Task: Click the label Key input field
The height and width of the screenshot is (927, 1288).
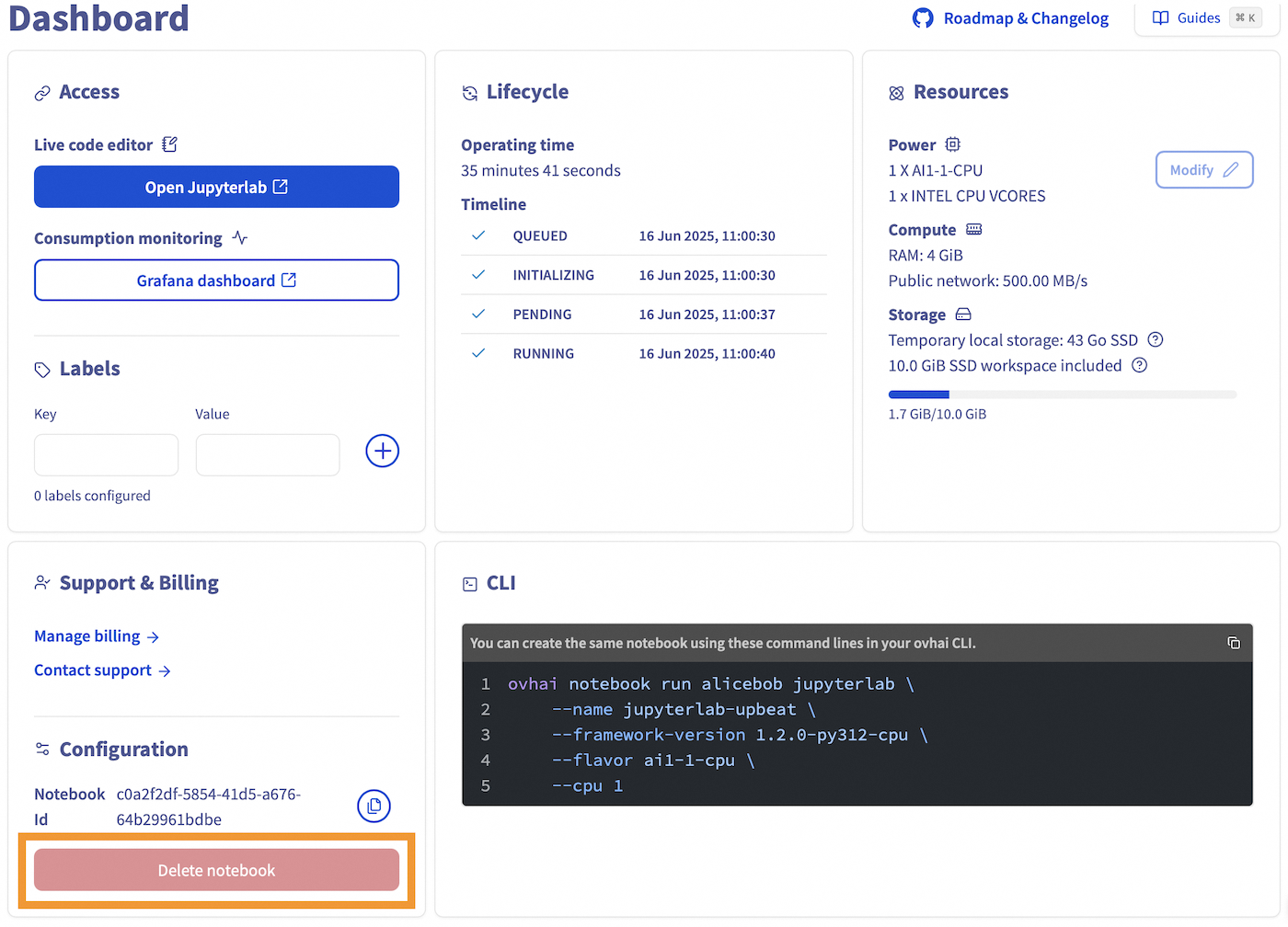Action: pyautogui.click(x=106, y=454)
